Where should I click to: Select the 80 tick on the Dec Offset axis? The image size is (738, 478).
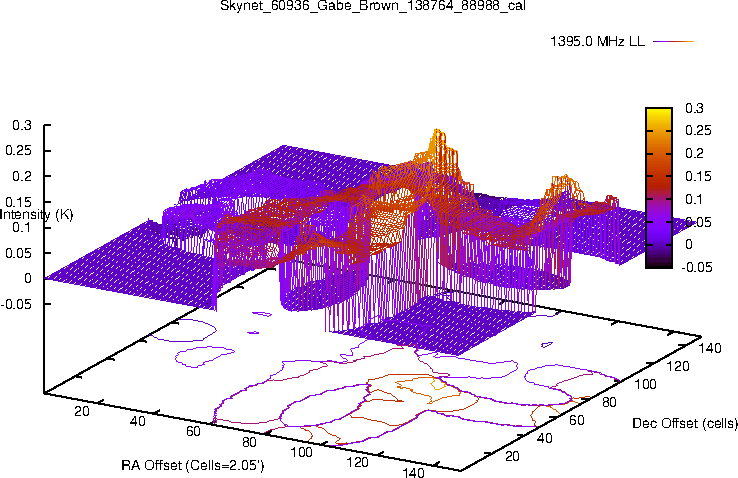point(609,402)
